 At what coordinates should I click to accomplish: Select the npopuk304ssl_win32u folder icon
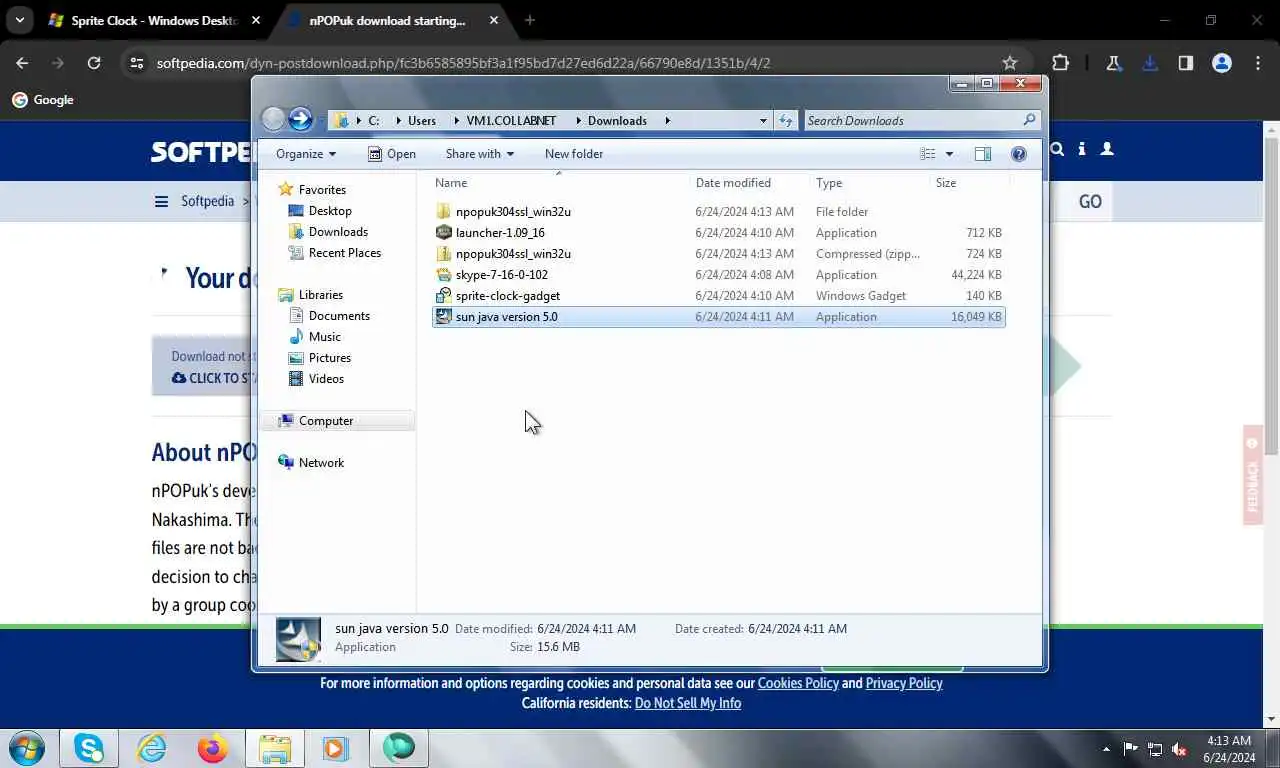pos(444,212)
